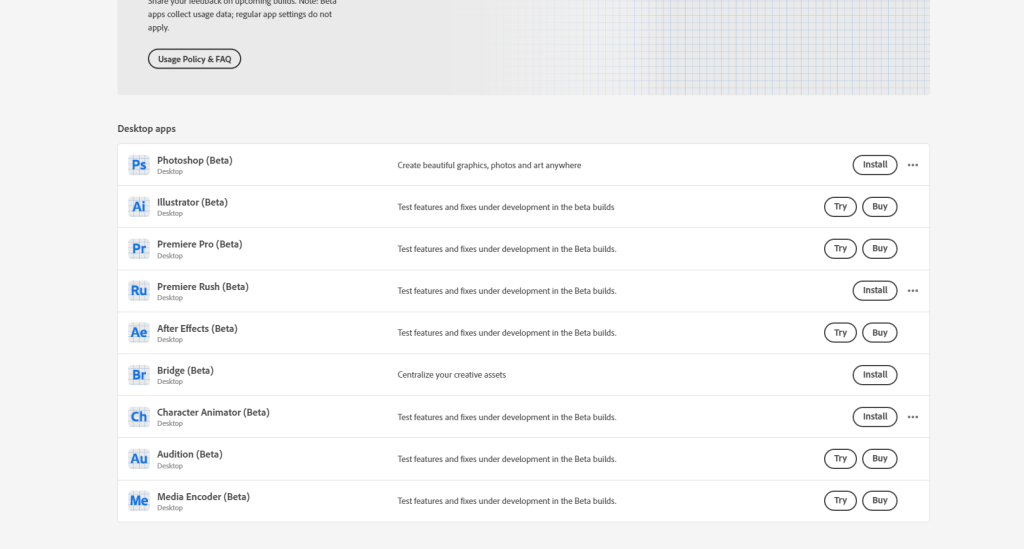Click the Photoshop (Beta) Ps icon
Image resolution: width=1024 pixels, height=549 pixels.
[139, 165]
